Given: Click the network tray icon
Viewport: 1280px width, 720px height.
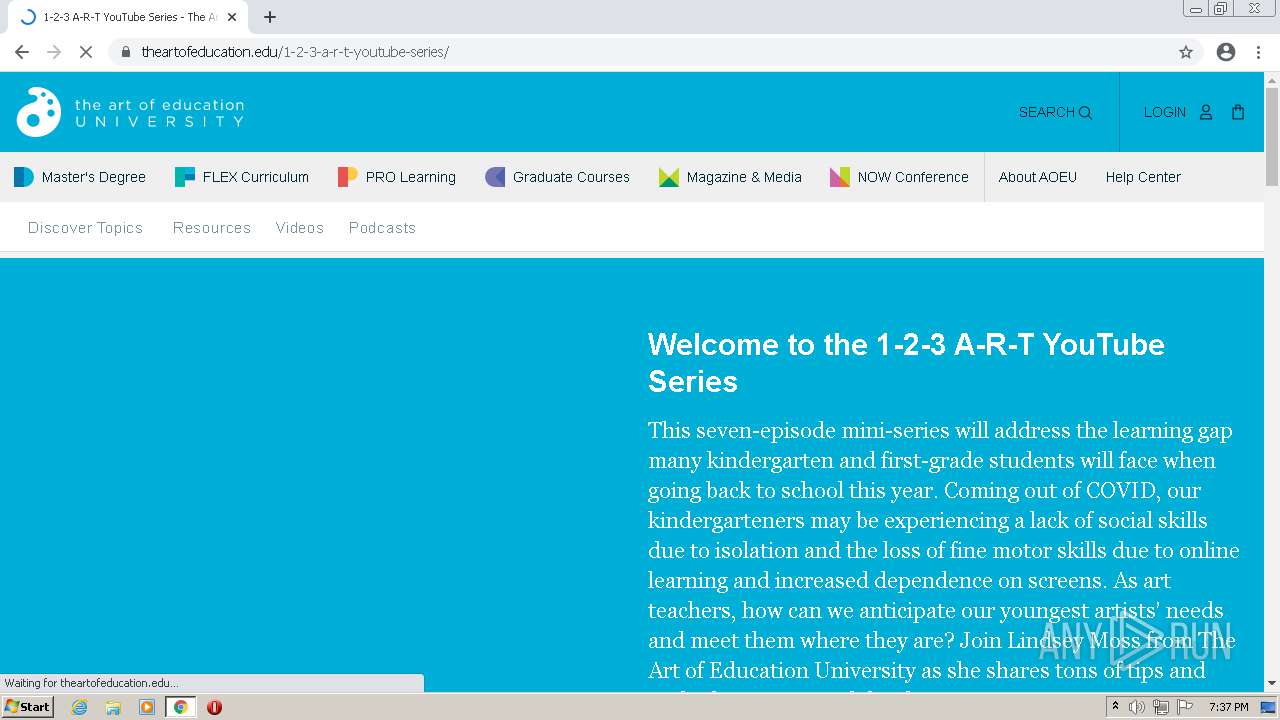Looking at the screenshot, I should coord(1161,707).
